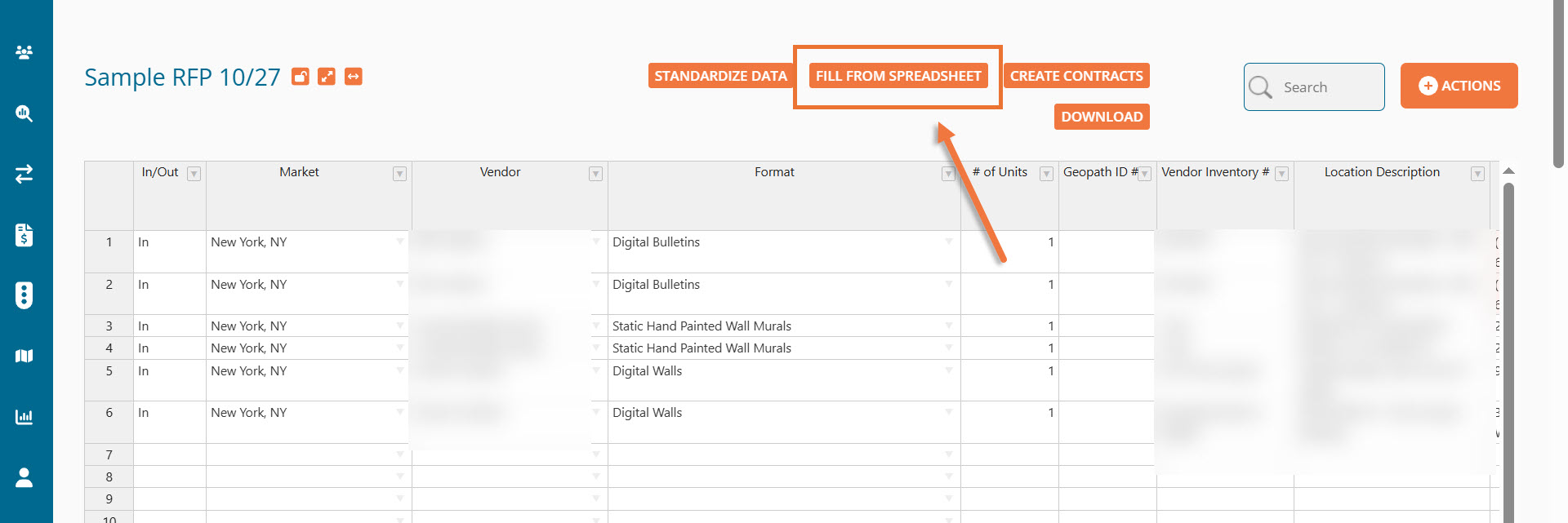Open the In/Out column filter dropdown
Viewport: 1568px width, 523px height.
pos(194,174)
